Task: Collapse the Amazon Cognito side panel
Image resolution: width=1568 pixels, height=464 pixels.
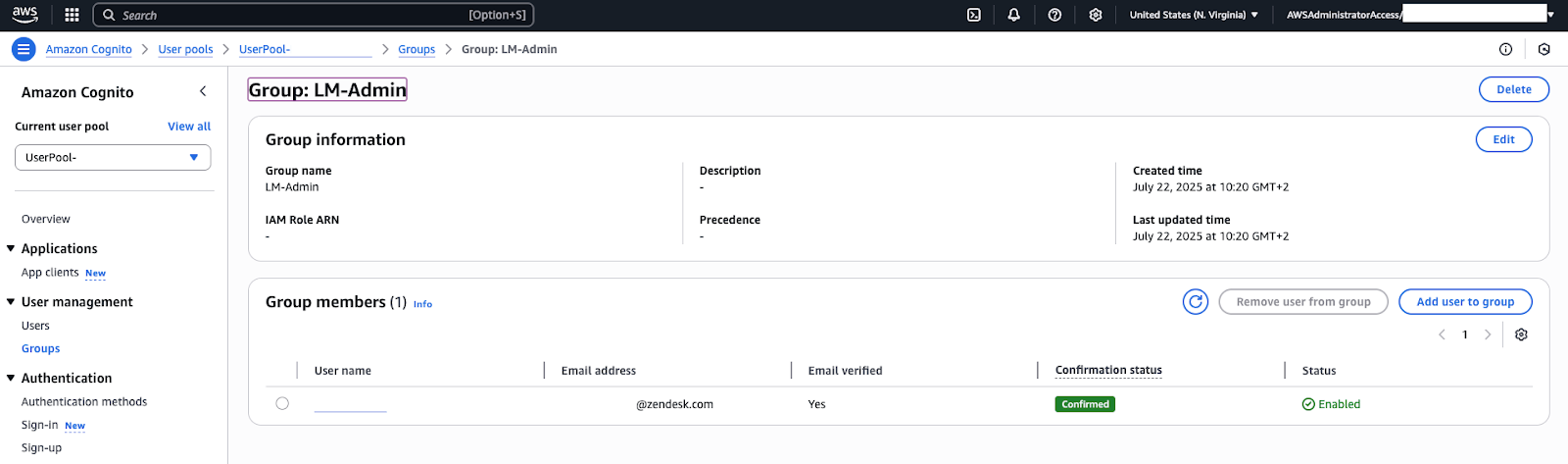Action: click(203, 91)
